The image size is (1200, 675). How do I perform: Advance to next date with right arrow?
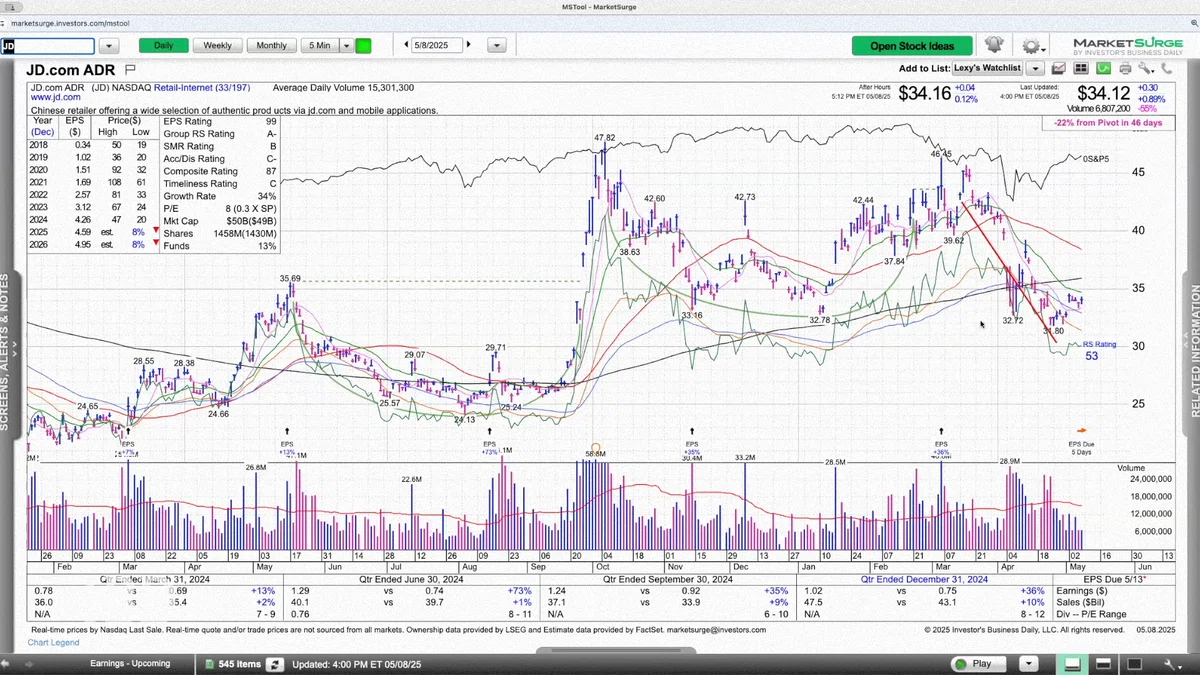tap(469, 45)
